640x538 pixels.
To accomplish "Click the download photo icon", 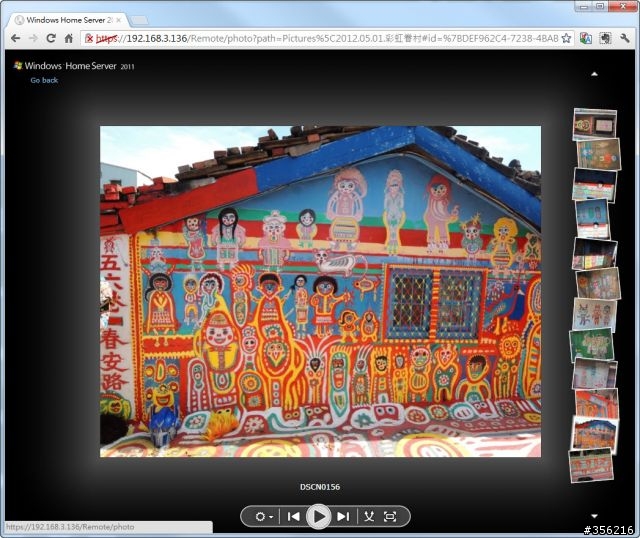I will 369,517.
